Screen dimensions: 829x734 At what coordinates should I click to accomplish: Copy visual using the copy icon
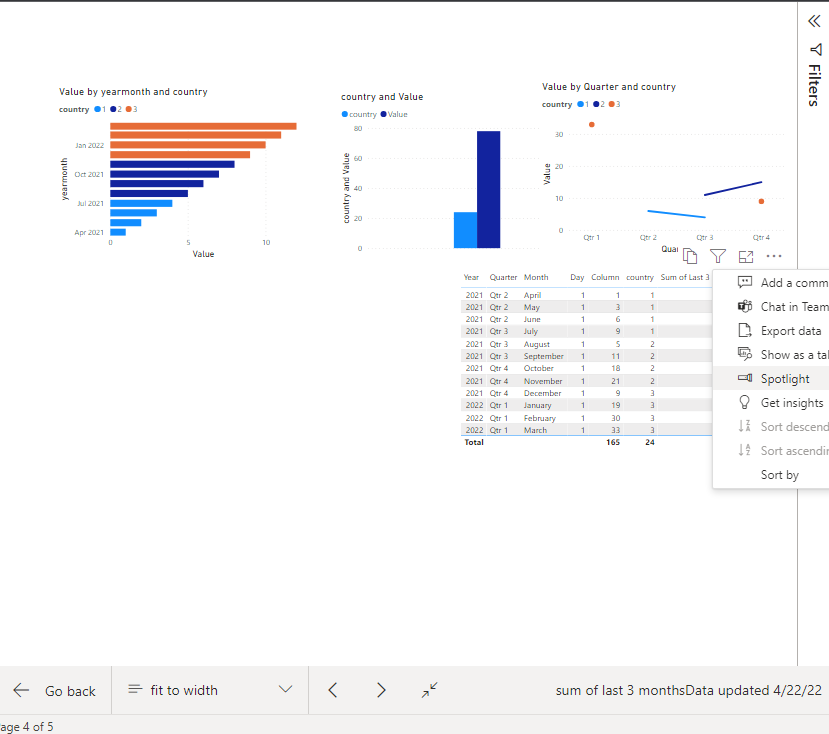(690, 256)
